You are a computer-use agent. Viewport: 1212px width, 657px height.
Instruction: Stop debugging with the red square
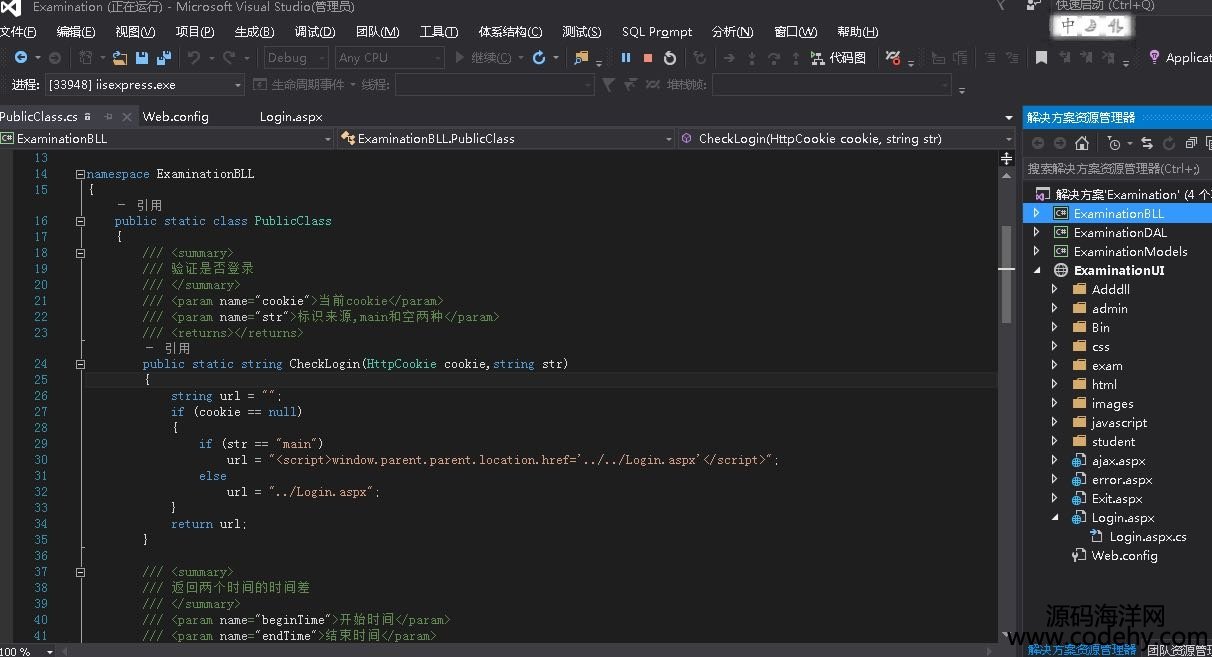(648, 58)
